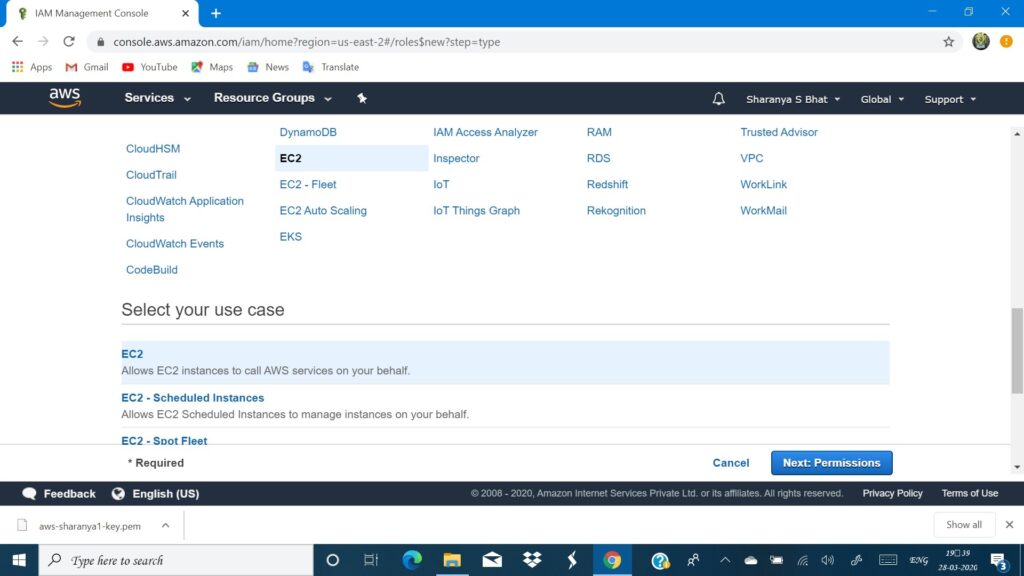The height and width of the screenshot is (576, 1024).
Task: Open the Apps grid bookmark
Action: click(x=31, y=67)
